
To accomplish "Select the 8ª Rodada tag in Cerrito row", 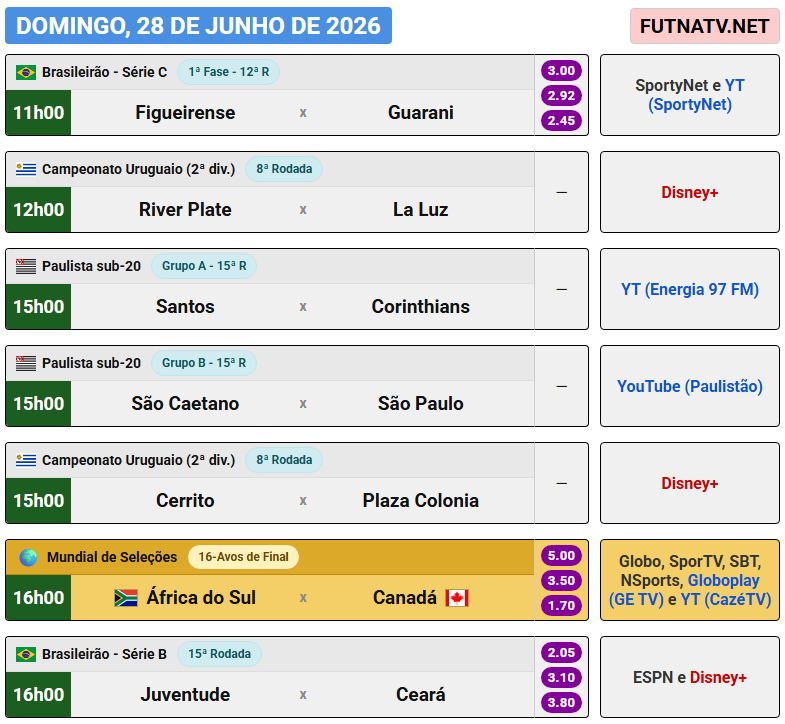I will (284, 460).
